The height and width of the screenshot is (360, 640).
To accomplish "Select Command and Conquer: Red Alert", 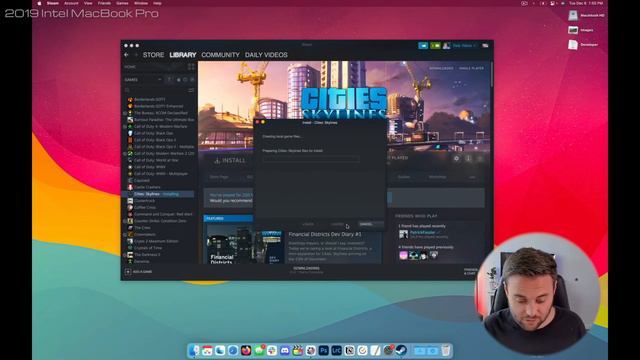I will click(163, 214).
